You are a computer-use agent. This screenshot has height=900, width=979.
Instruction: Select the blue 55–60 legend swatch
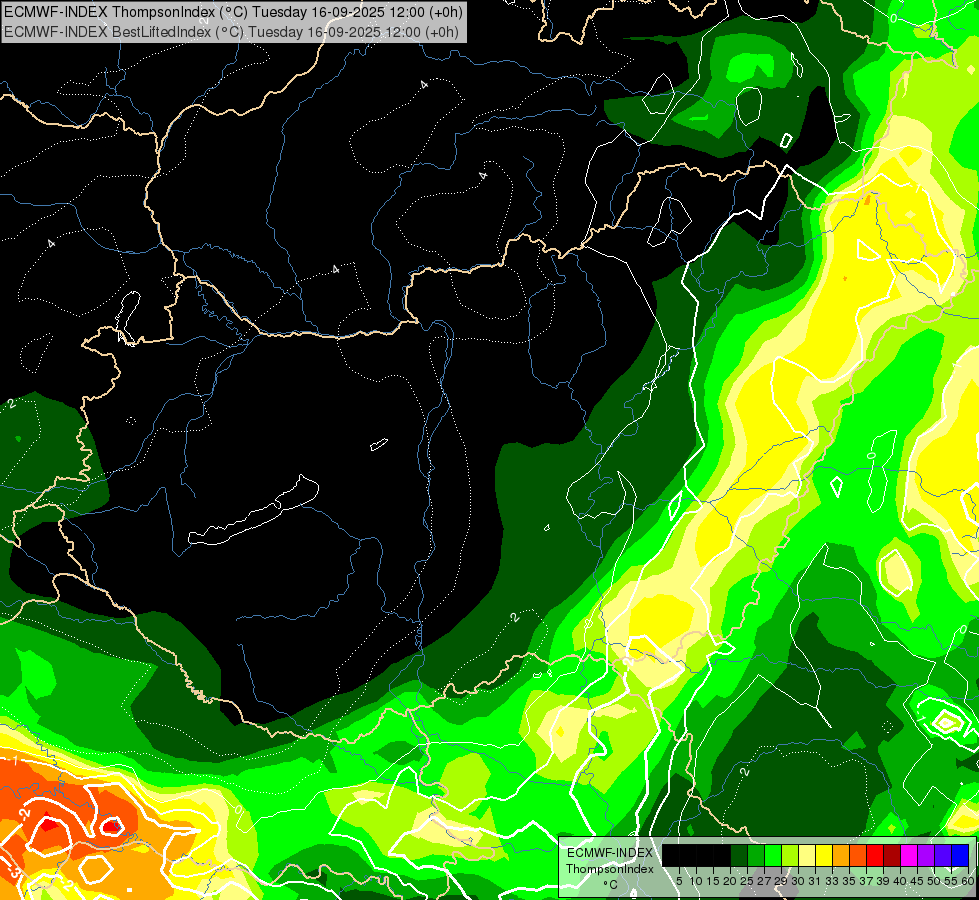(x=960, y=855)
